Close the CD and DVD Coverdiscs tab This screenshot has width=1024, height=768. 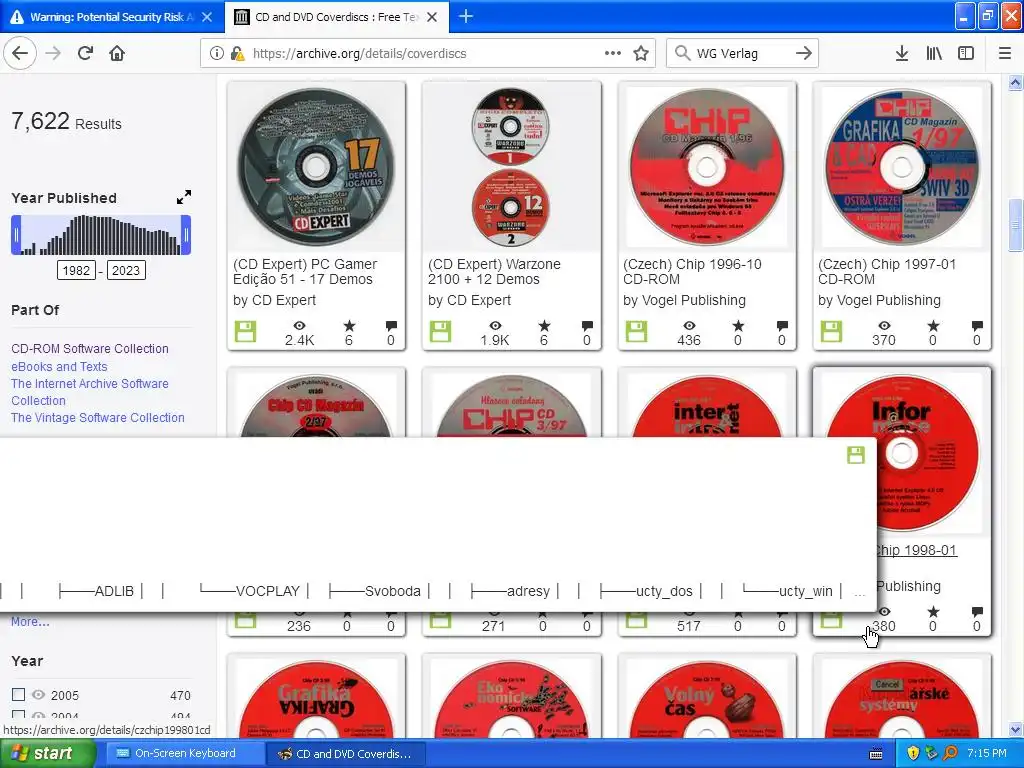(x=432, y=17)
